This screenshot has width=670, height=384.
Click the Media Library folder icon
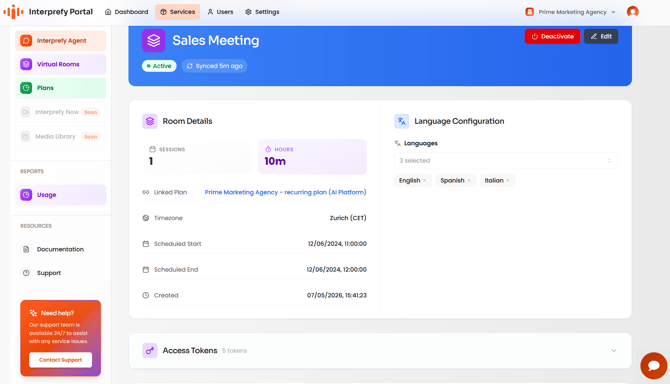pos(26,136)
